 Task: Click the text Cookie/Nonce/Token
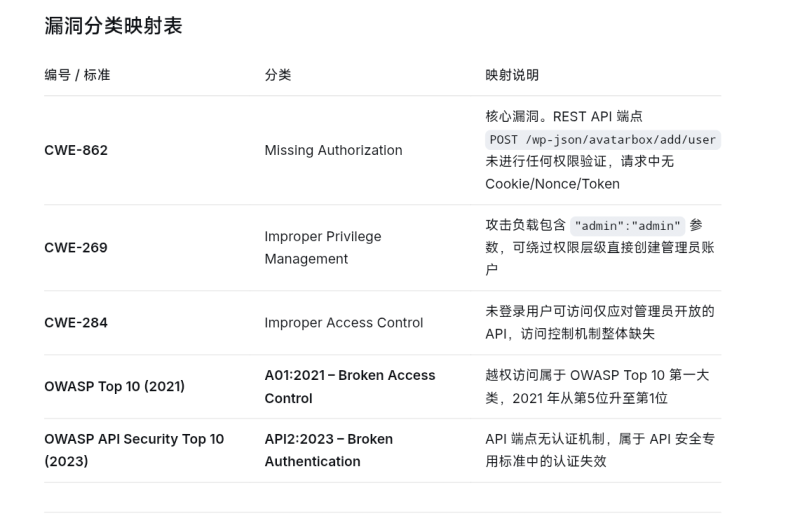pos(553,184)
